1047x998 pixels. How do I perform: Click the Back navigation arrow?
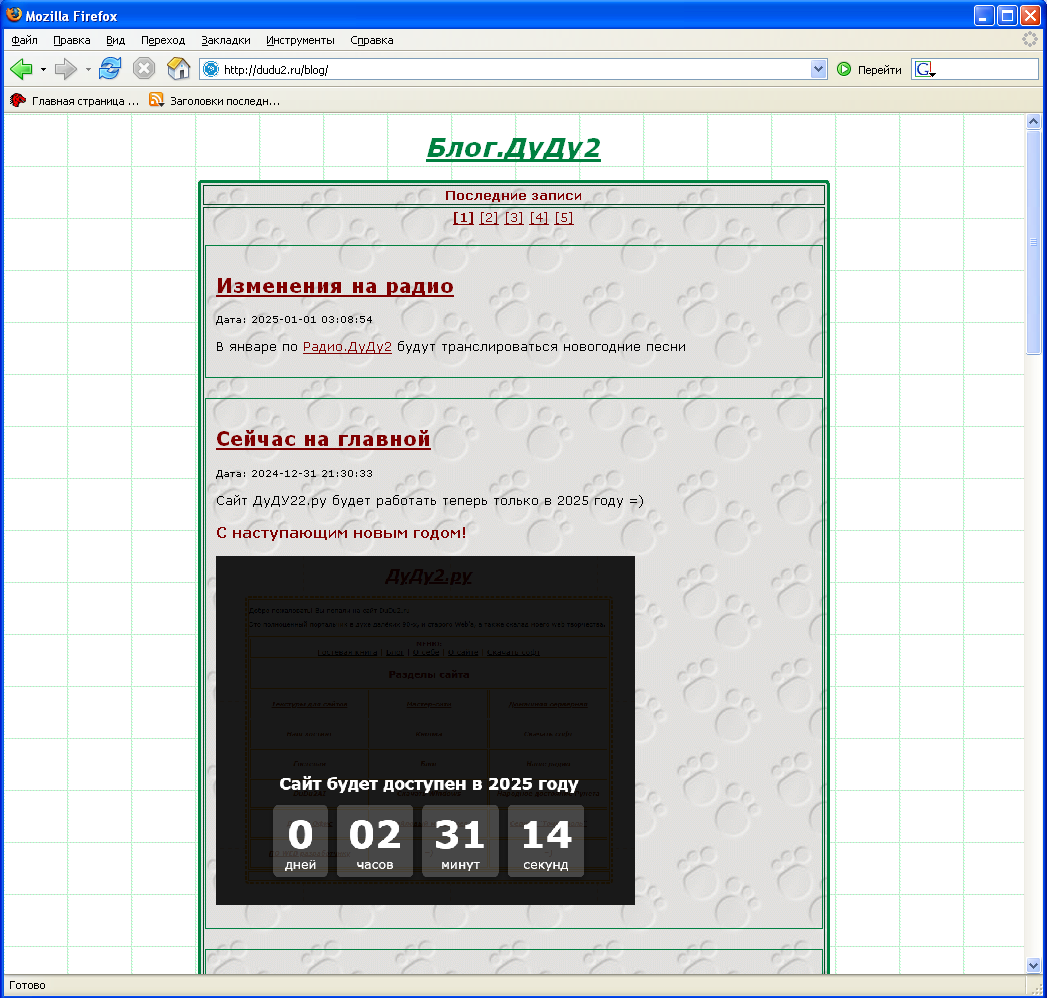21,69
